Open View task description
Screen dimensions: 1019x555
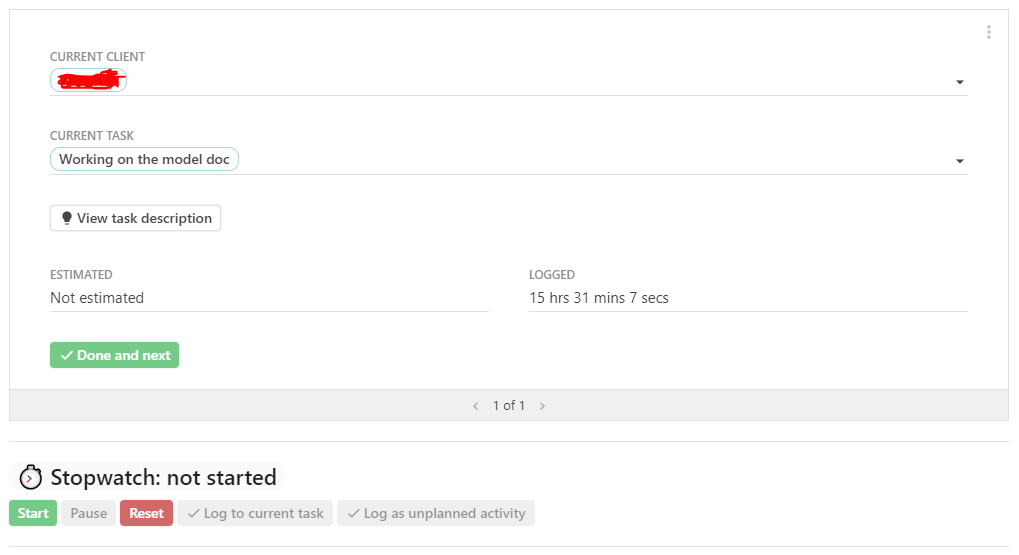click(135, 218)
